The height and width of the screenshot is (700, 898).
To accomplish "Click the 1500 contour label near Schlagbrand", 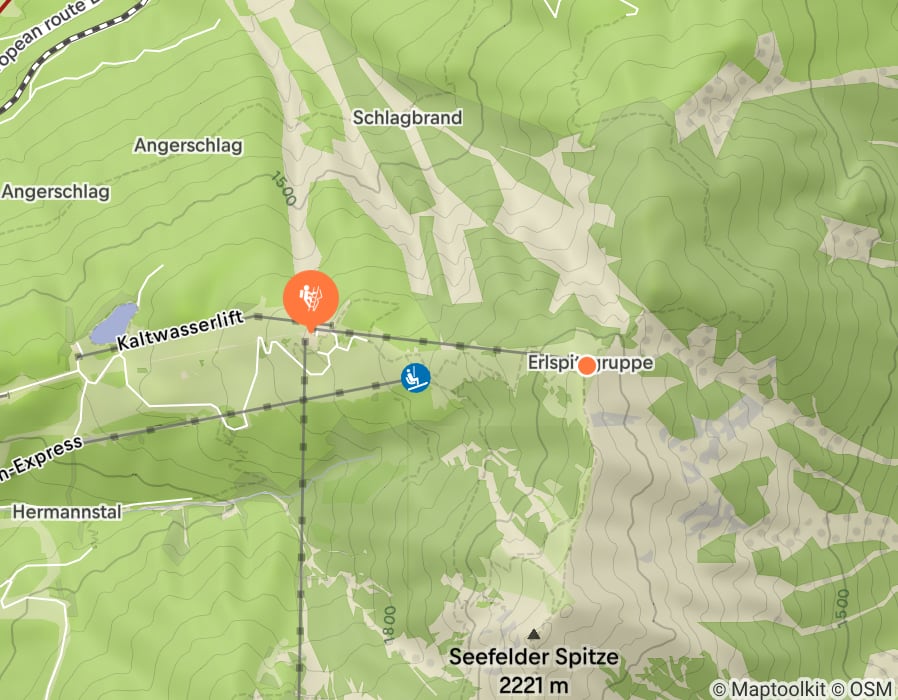I will pos(283,188).
